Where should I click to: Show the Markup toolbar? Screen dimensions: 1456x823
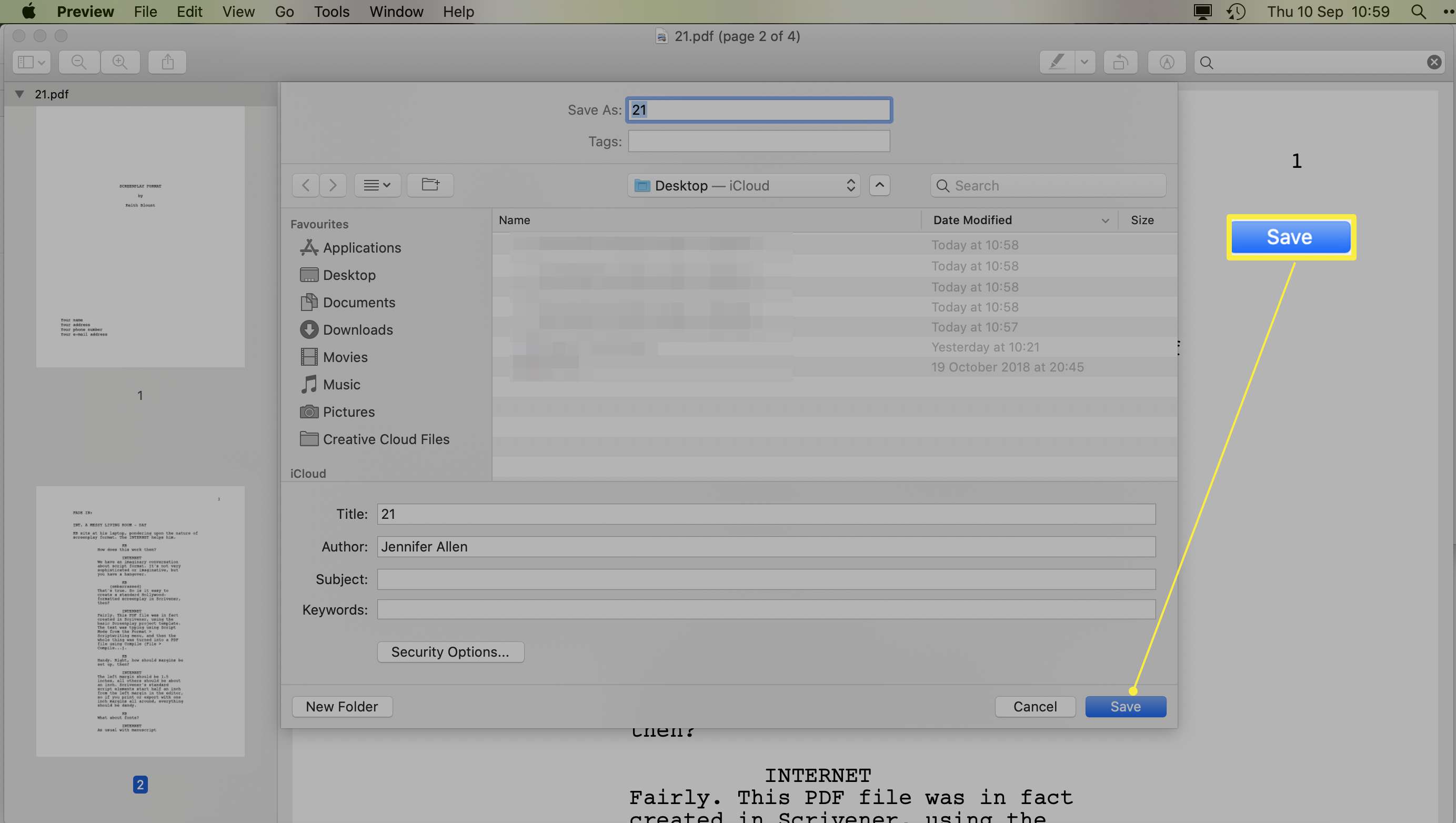tap(1167, 62)
